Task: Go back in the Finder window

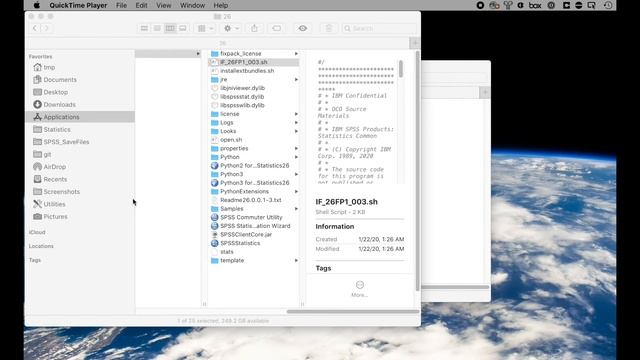Action: coord(35,28)
